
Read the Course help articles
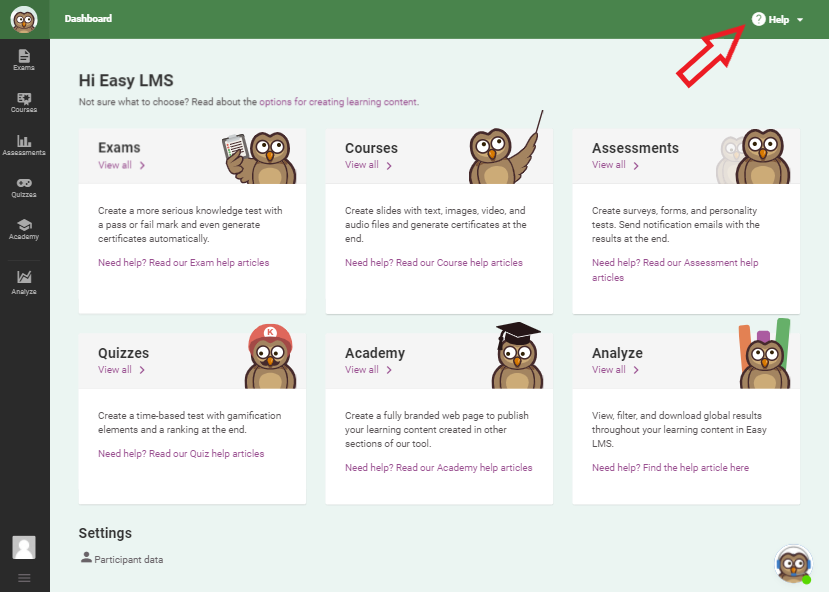point(434,263)
